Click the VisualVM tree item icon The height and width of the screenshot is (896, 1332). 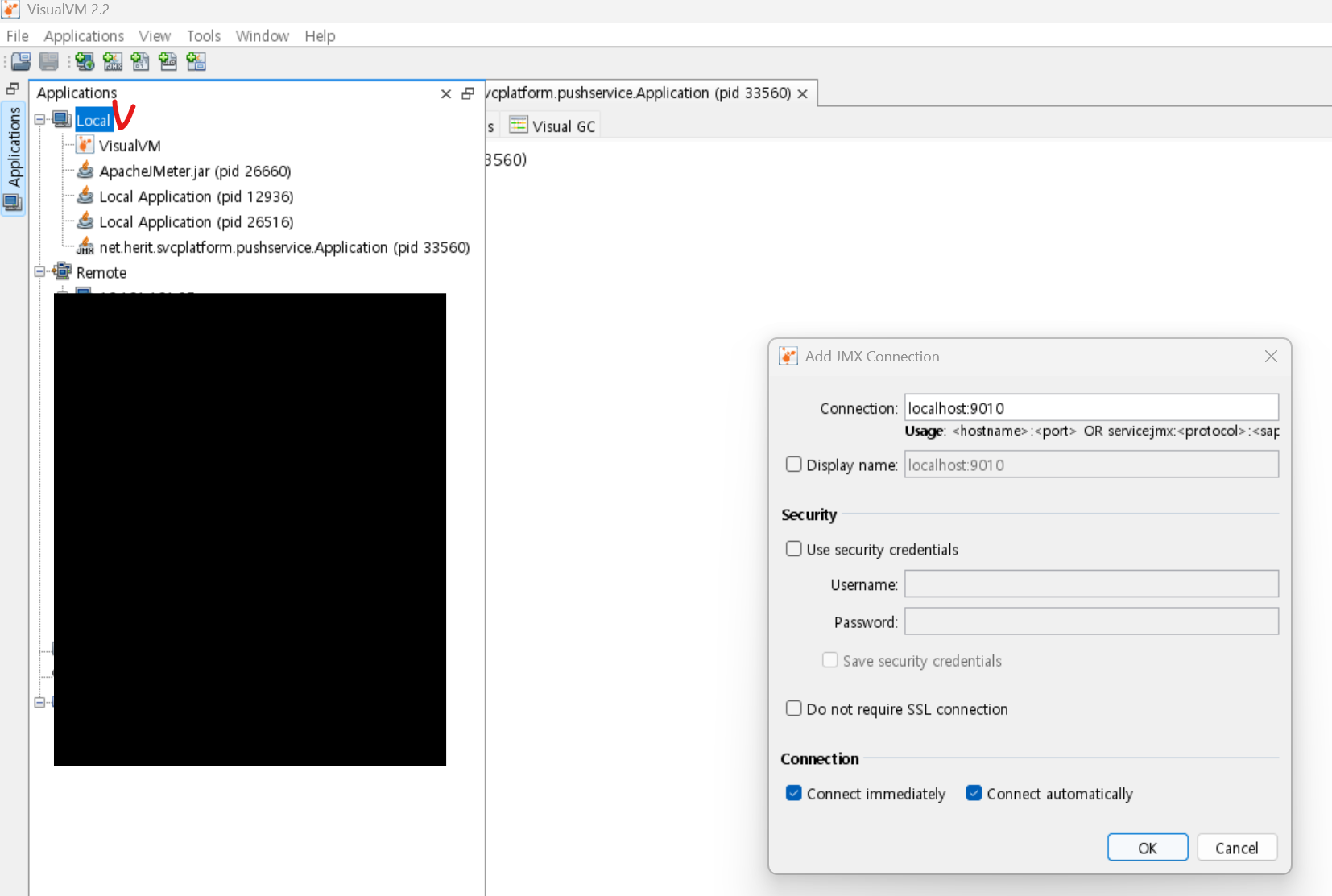[85, 145]
